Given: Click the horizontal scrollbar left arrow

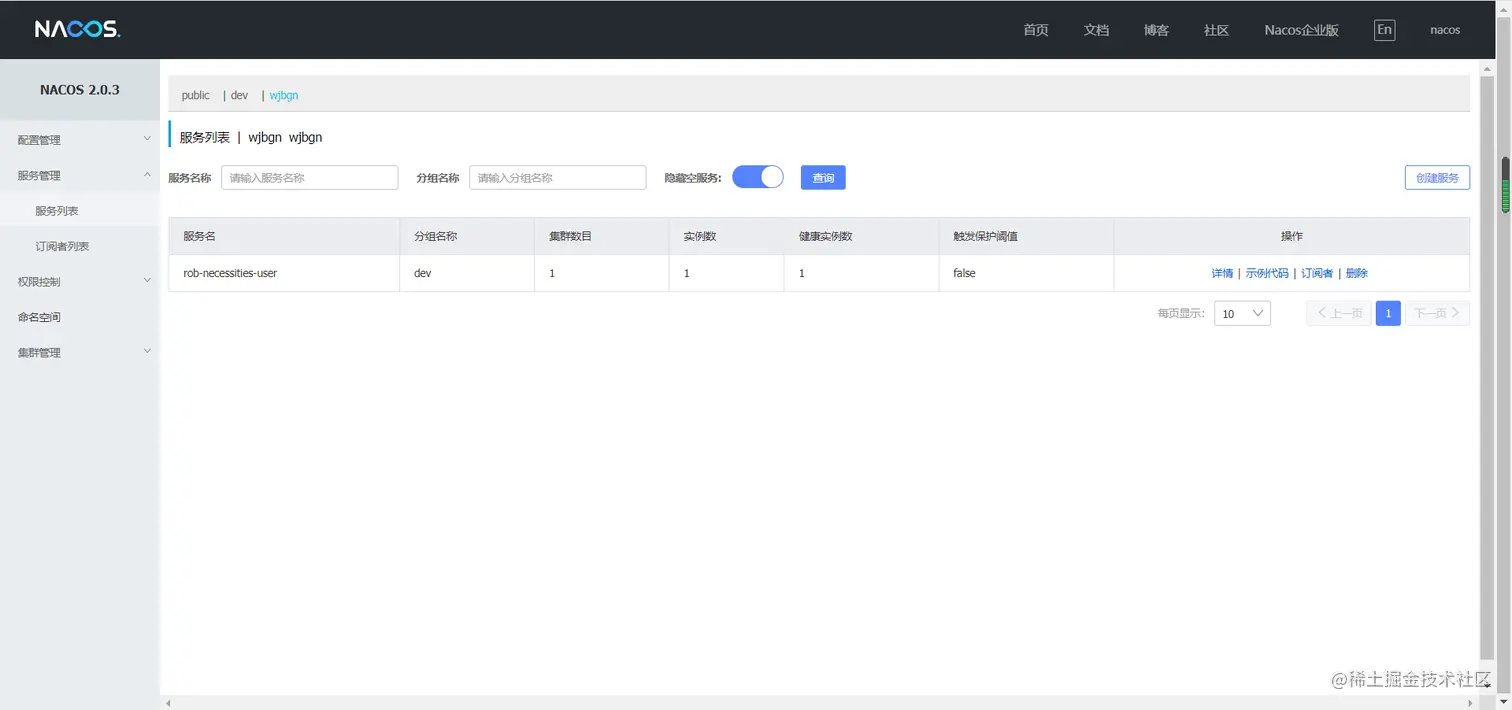Looking at the screenshot, I should tap(168, 704).
